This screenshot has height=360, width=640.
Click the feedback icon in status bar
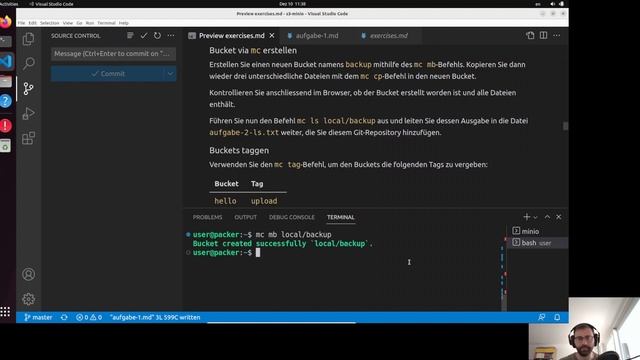542,317
